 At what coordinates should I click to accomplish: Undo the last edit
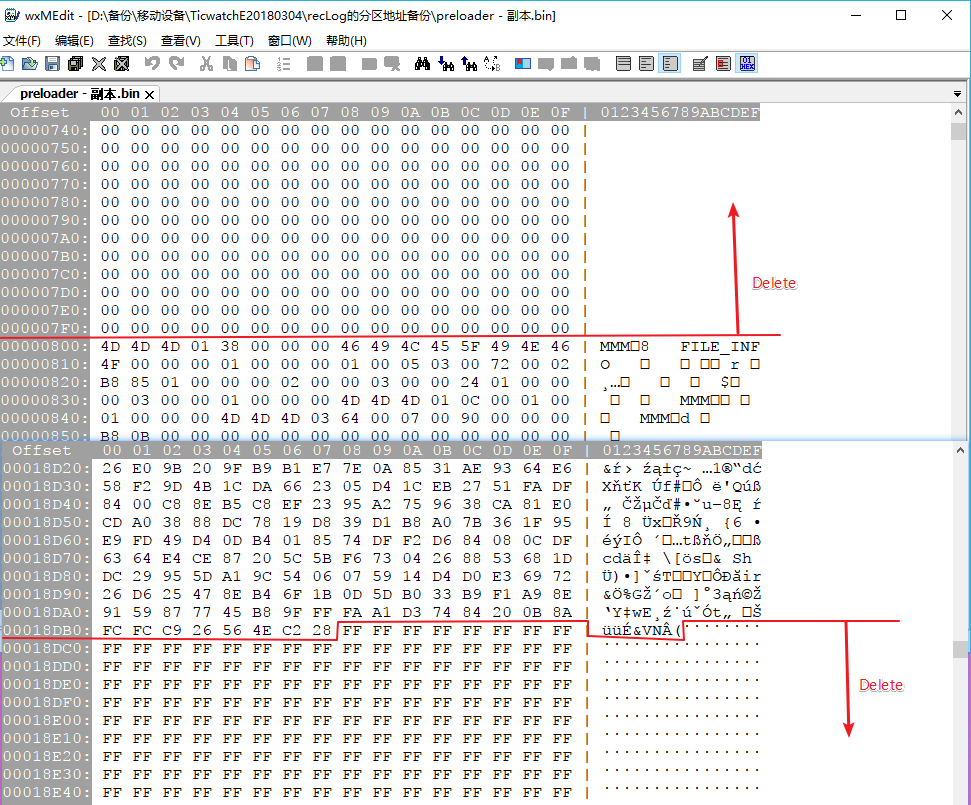pyautogui.click(x=152, y=63)
